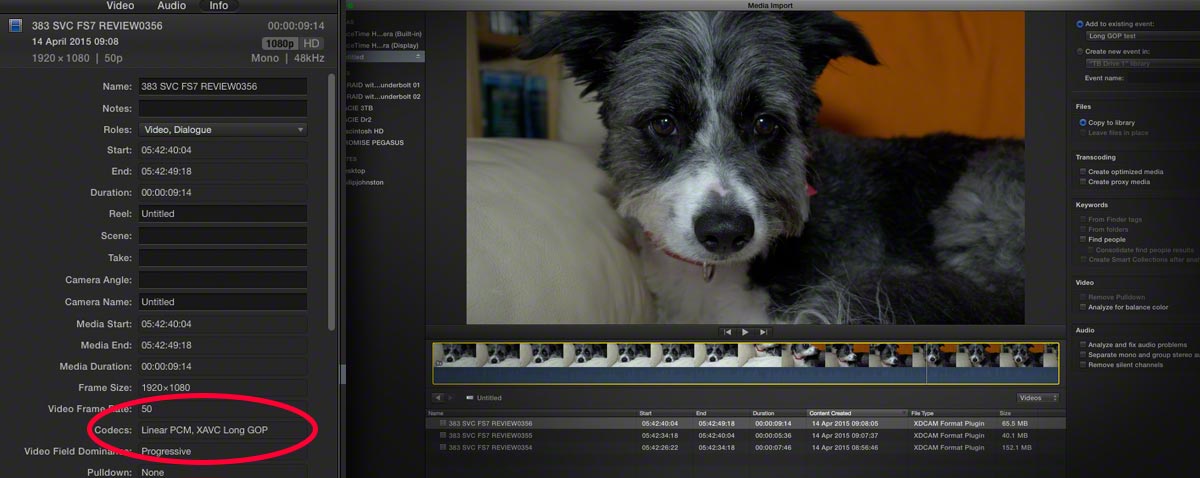This screenshot has height=478, width=1200.
Task: Jump to next clip in viewer
Action: (x=763, y=332)
